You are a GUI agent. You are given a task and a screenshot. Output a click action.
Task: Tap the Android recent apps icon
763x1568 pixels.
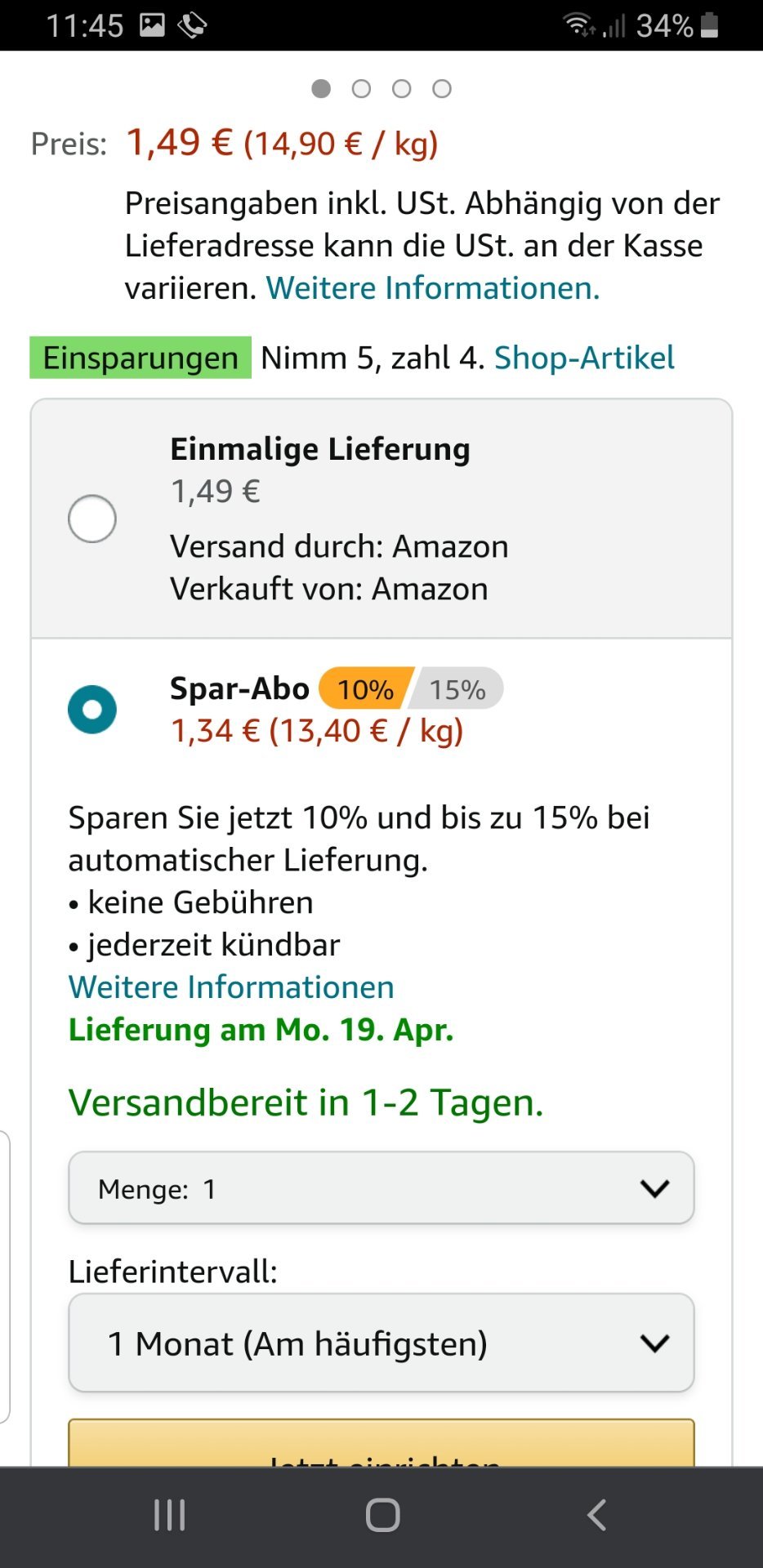(x=169, y=1516)
